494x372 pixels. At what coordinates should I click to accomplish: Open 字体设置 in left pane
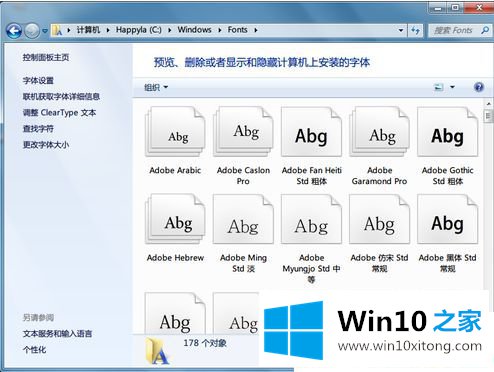pos(38,80)
